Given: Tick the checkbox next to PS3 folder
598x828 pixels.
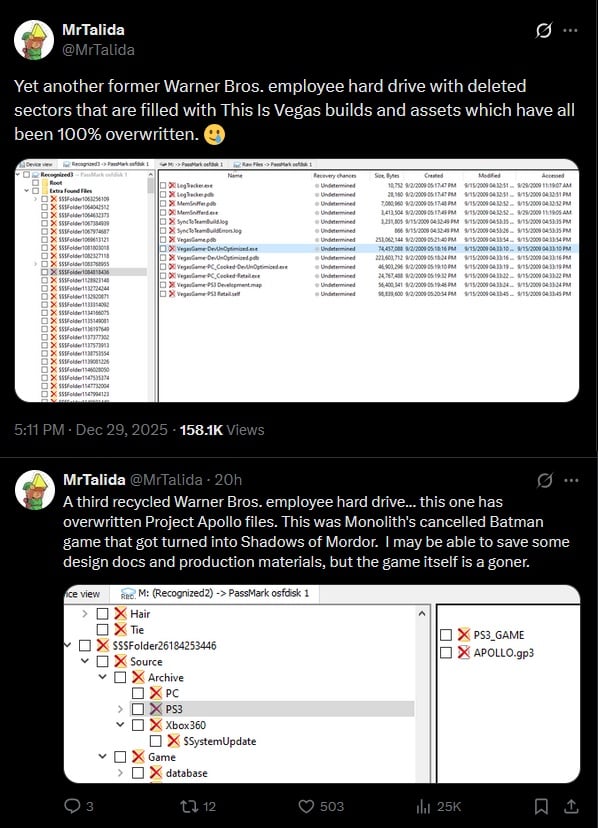Looking at the screenshot, I should 138,709.
